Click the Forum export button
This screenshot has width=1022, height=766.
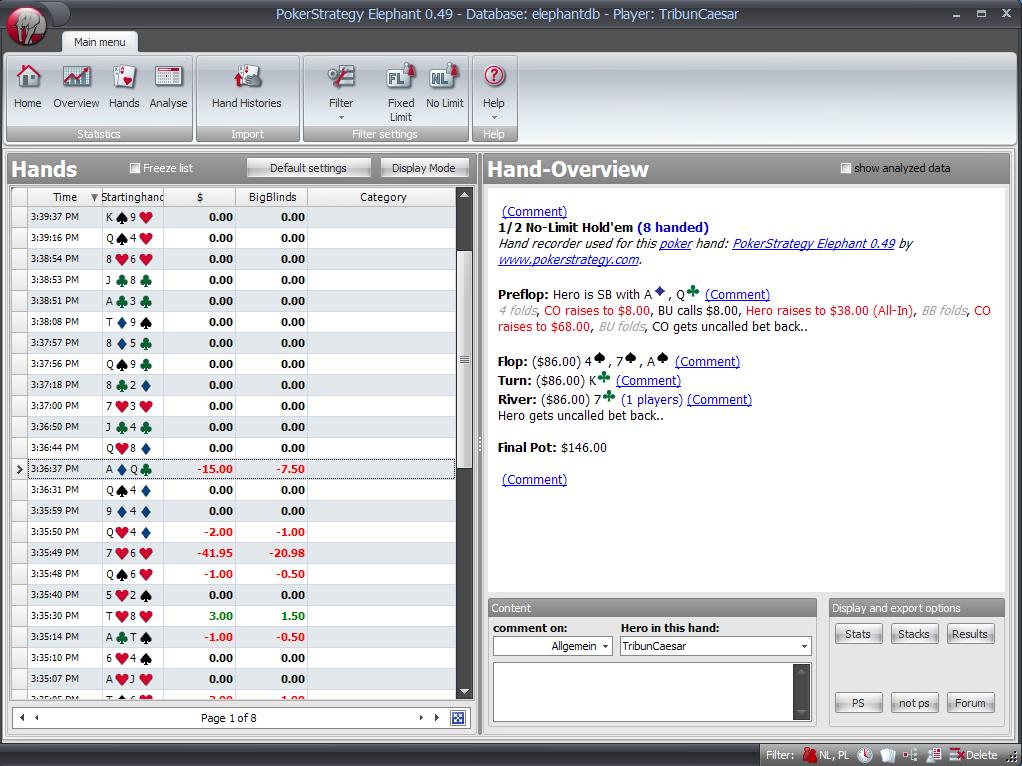pos(970,703)
